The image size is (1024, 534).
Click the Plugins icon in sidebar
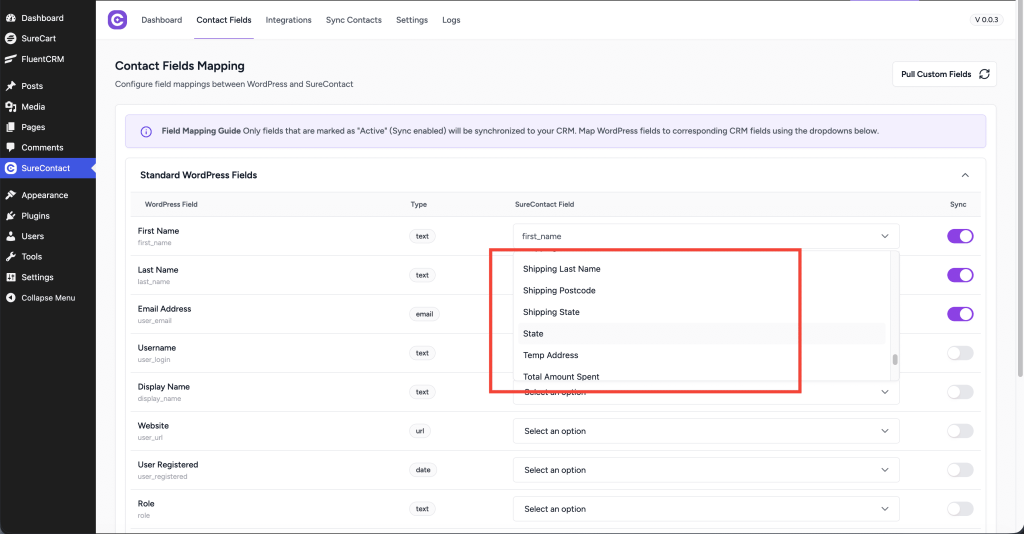coord(10,216)
